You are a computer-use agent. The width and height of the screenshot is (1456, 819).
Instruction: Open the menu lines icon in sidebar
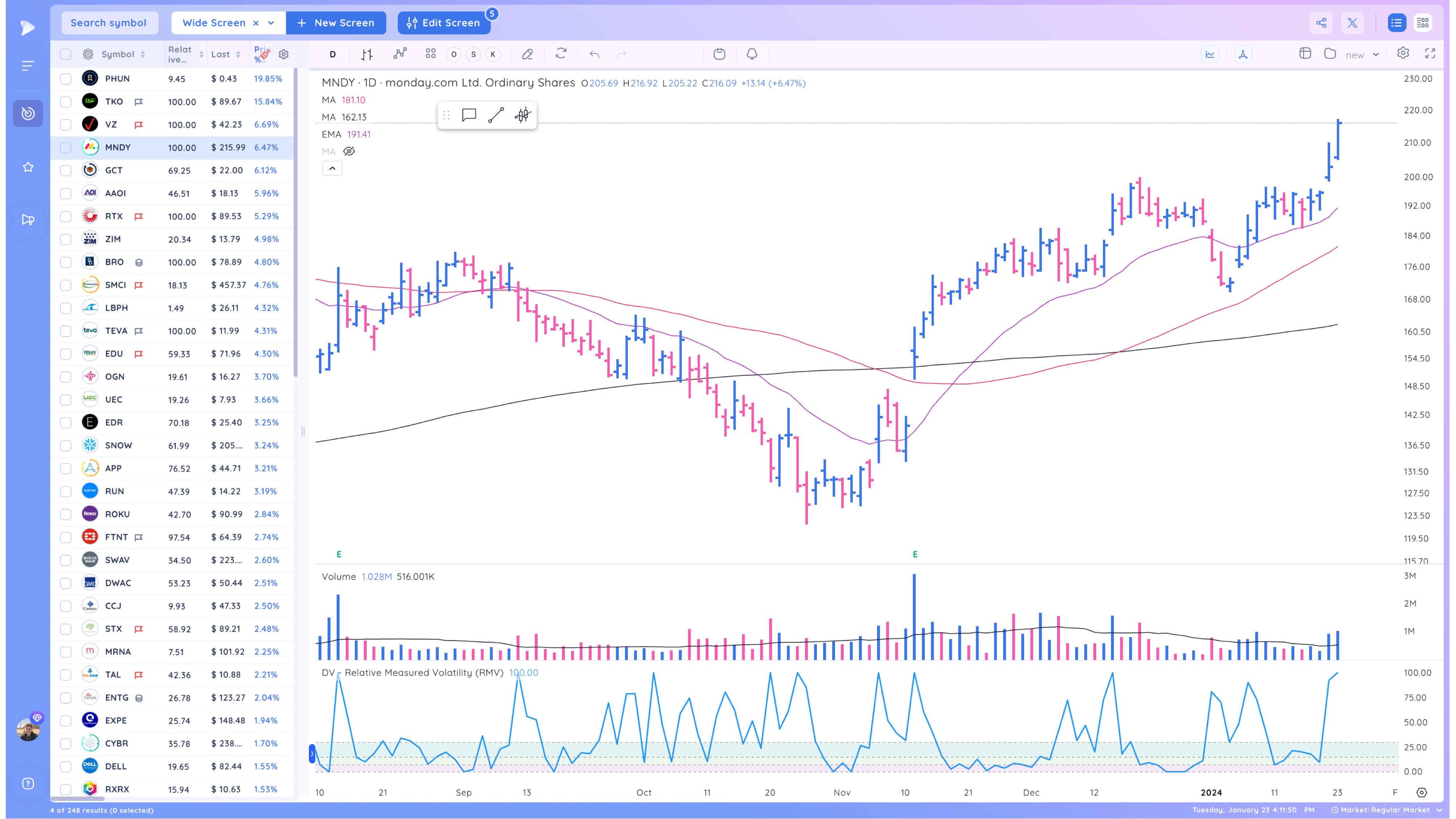(28, 65)
